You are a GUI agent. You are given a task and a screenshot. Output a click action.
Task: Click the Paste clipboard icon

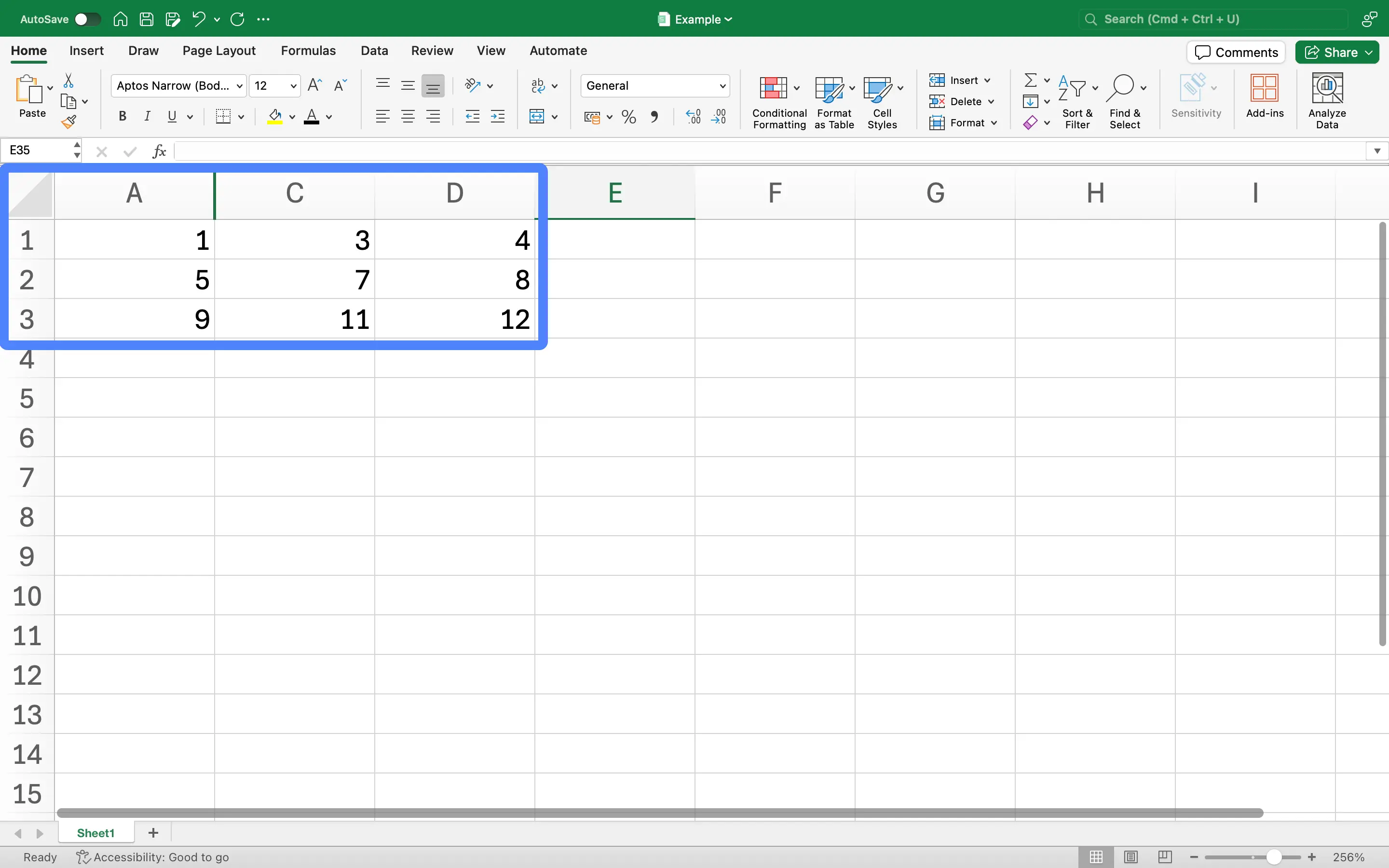coord(29,90)
